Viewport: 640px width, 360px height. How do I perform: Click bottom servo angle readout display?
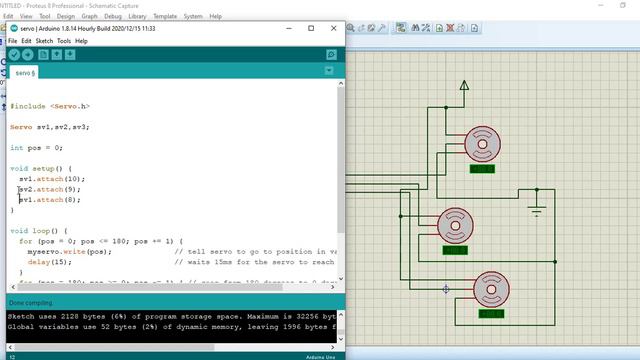[491, 314]
